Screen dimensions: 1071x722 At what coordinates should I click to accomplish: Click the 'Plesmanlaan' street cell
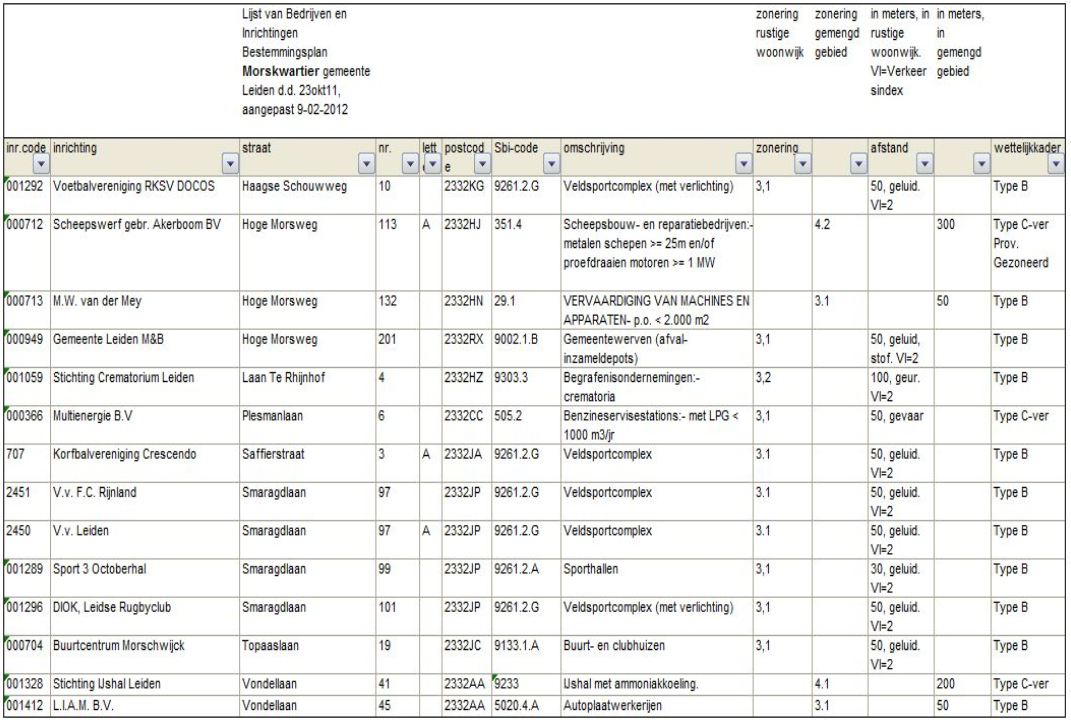(x=307, y=424)
